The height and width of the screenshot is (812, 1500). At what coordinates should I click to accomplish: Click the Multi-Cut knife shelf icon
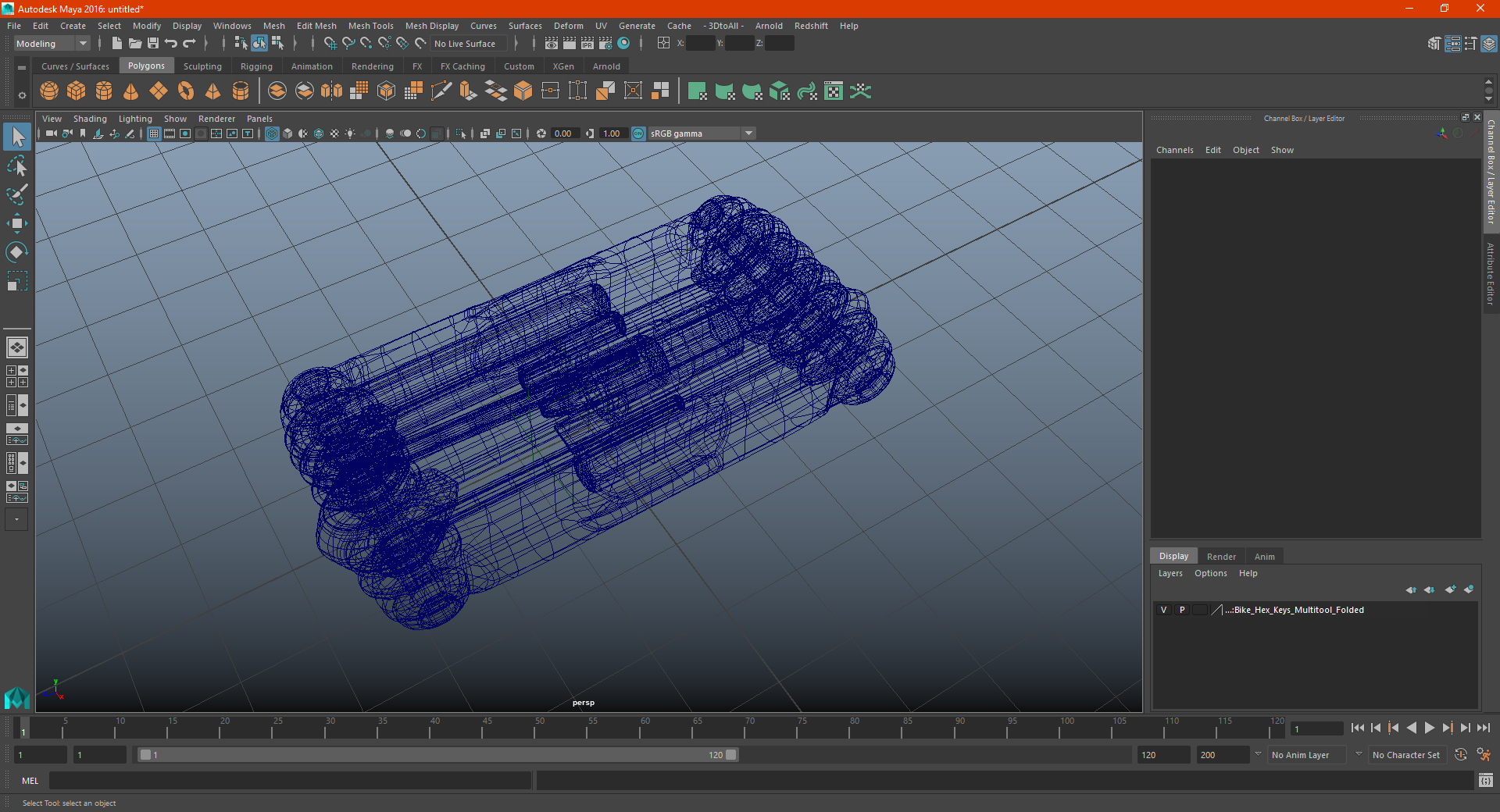click(441, 91)
